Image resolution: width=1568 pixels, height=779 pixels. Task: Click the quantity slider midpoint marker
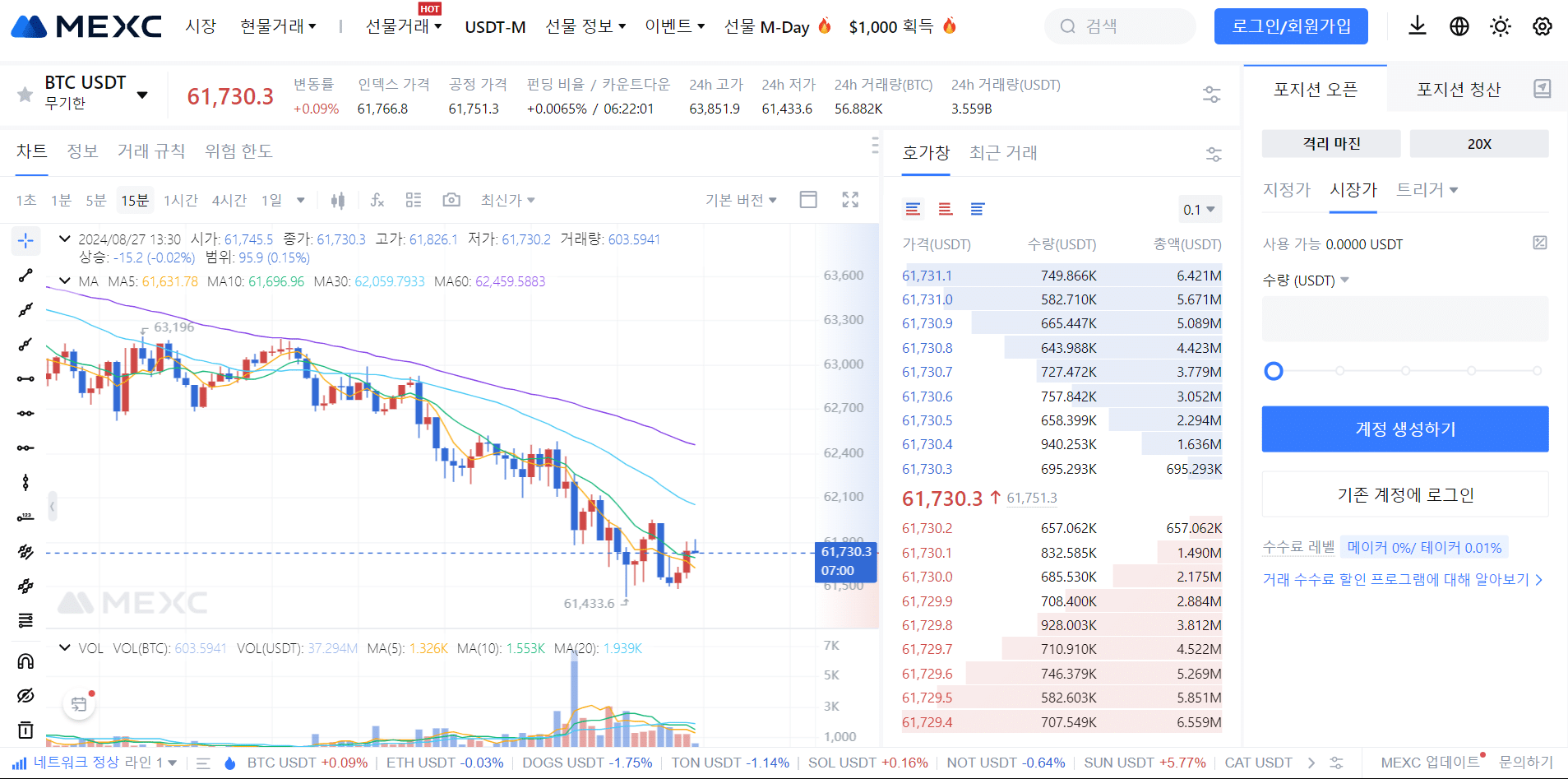(x=1405, y=371)
